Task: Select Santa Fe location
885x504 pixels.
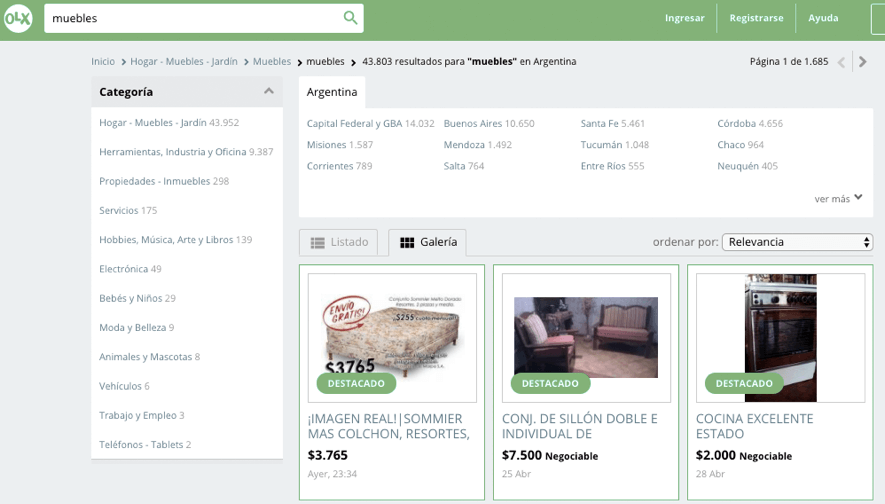Action: 612,124
